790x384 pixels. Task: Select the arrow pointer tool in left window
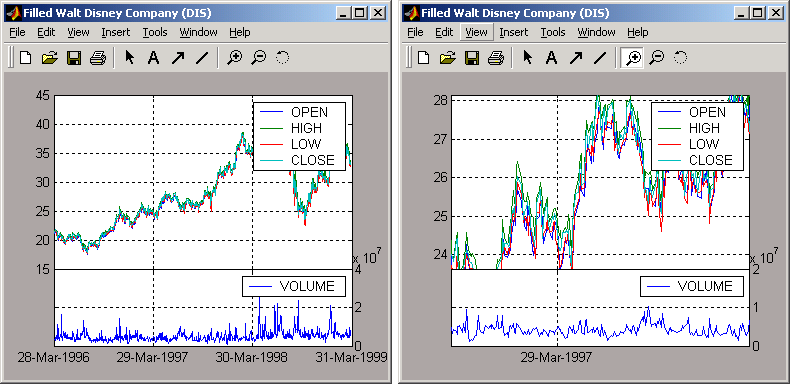tap(129, 58)
